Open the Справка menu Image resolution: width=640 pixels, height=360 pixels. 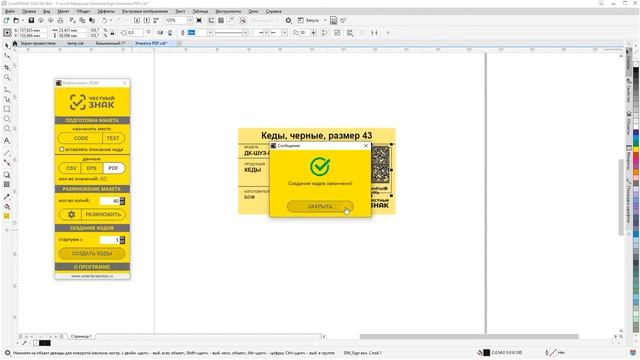tap(273, 11)
